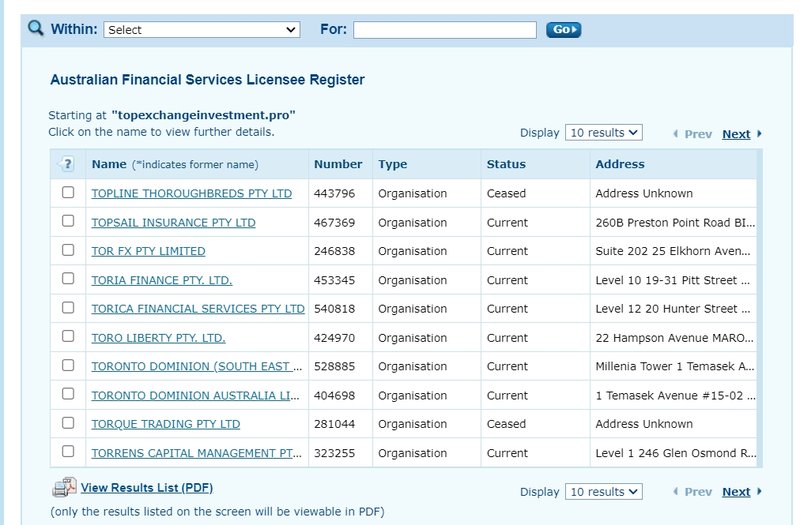
Task: Toggle the Toro Liberty Pty. Ltd. checkbox
Action: [68, 336]
